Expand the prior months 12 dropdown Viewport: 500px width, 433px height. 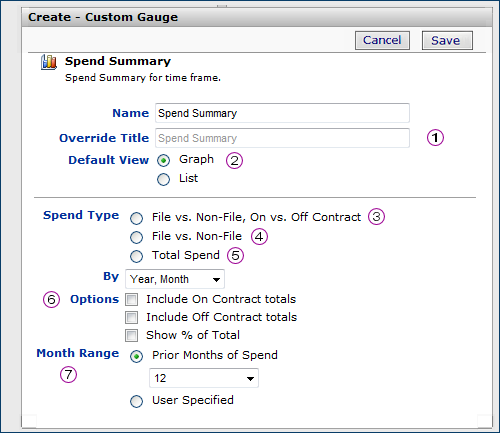point(204,378)
